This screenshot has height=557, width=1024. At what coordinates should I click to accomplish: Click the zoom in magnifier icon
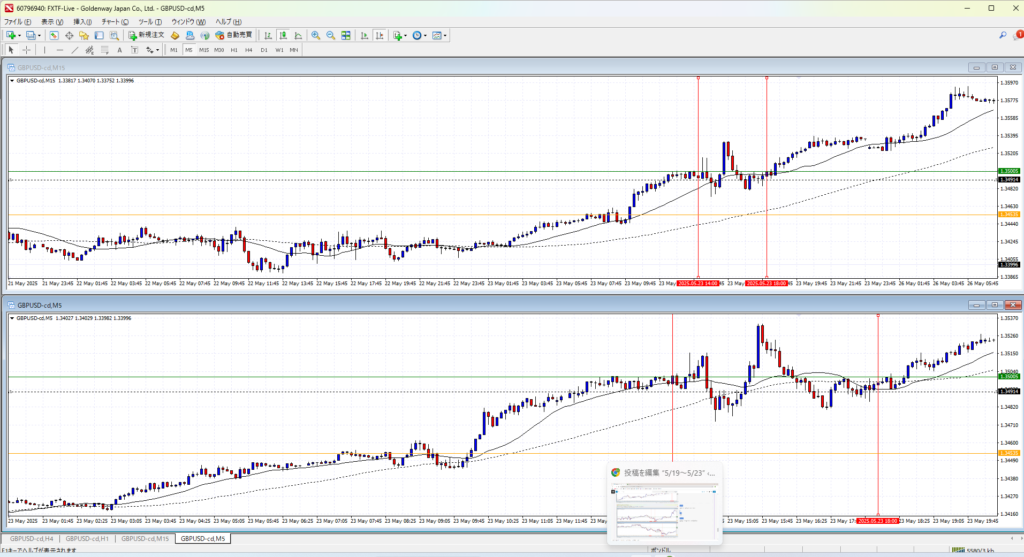tap(315, 35)
